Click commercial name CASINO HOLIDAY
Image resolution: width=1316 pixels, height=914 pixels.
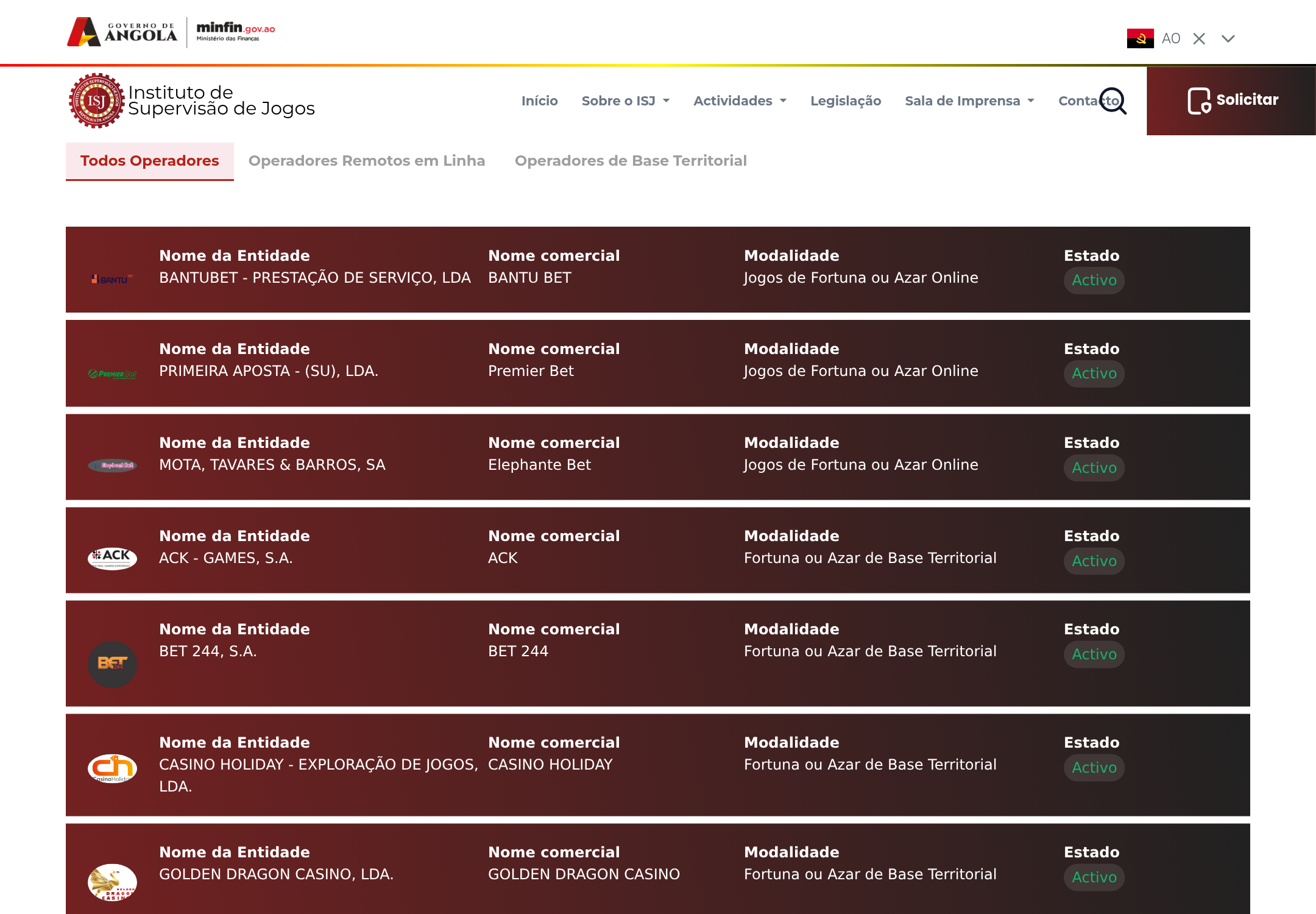(550, 765)
